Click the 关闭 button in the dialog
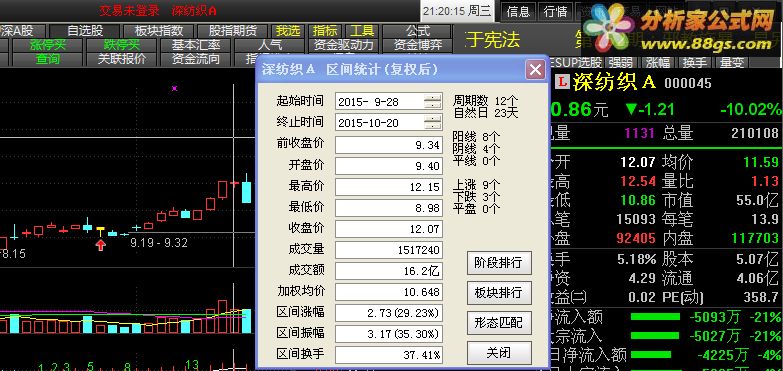 [x=499, y=353]
